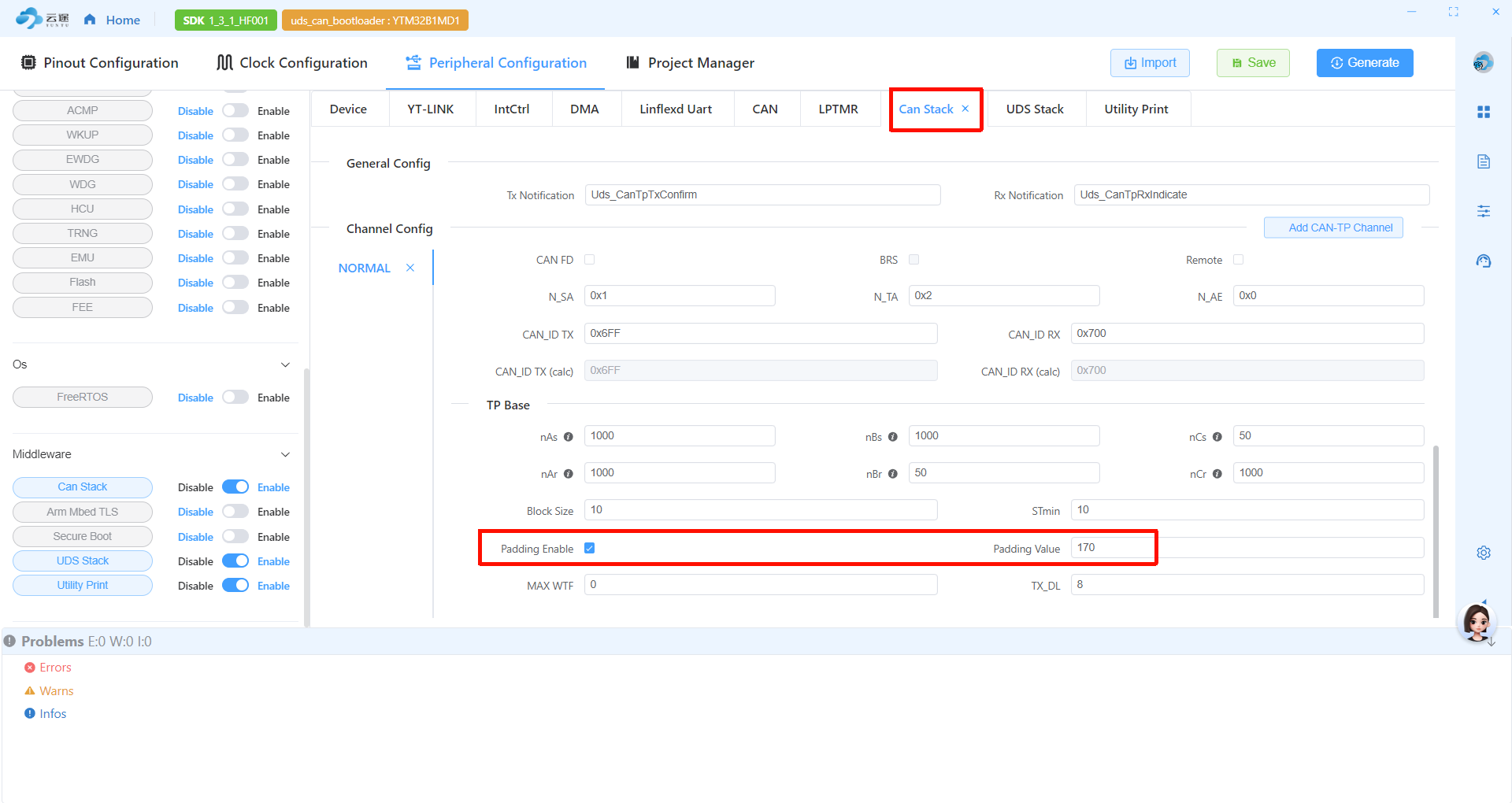Check the CAN FD checkbox
This screenshot has height=803, width=1512.
(590, 260)
